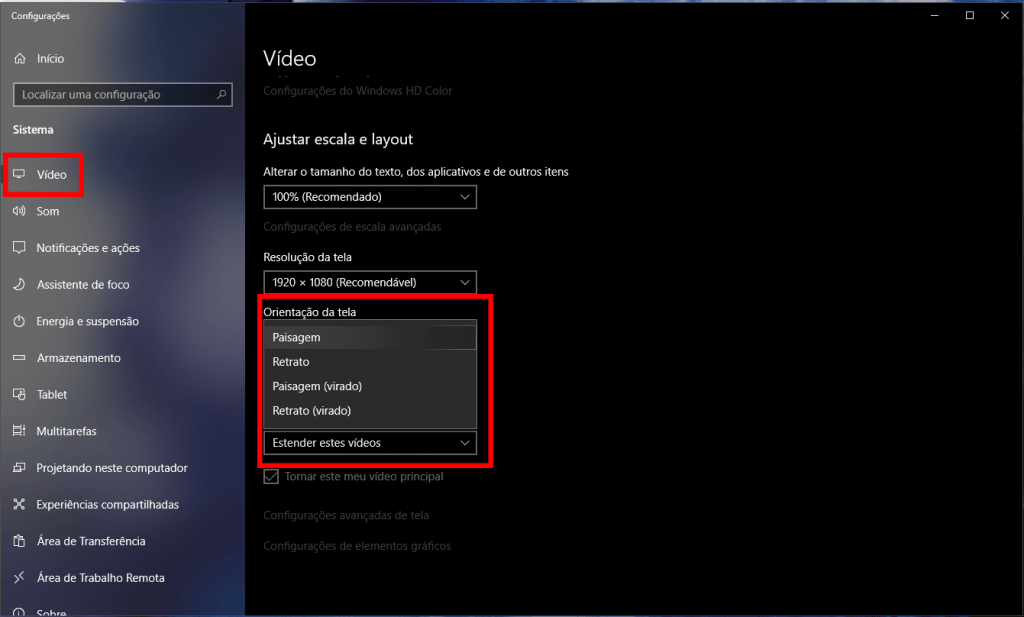Select Paisagem (virado) orientation option
Image resolution: width=1024 pixels, height=617 pixels.
tap(370, 387)
